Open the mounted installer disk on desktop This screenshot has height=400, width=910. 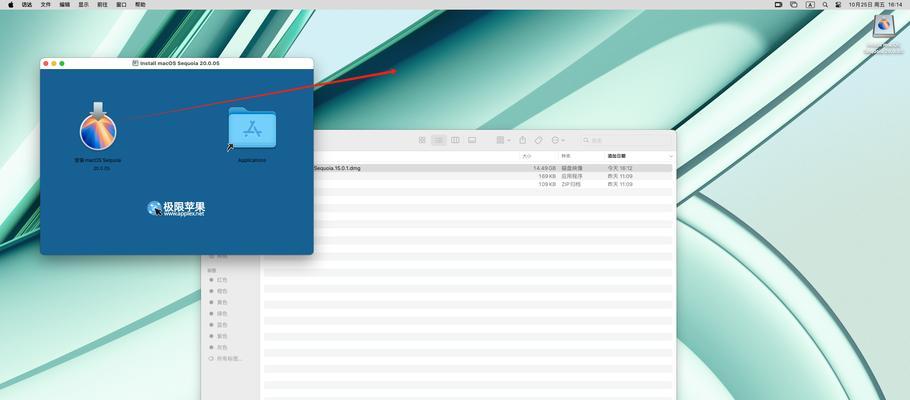883,26
